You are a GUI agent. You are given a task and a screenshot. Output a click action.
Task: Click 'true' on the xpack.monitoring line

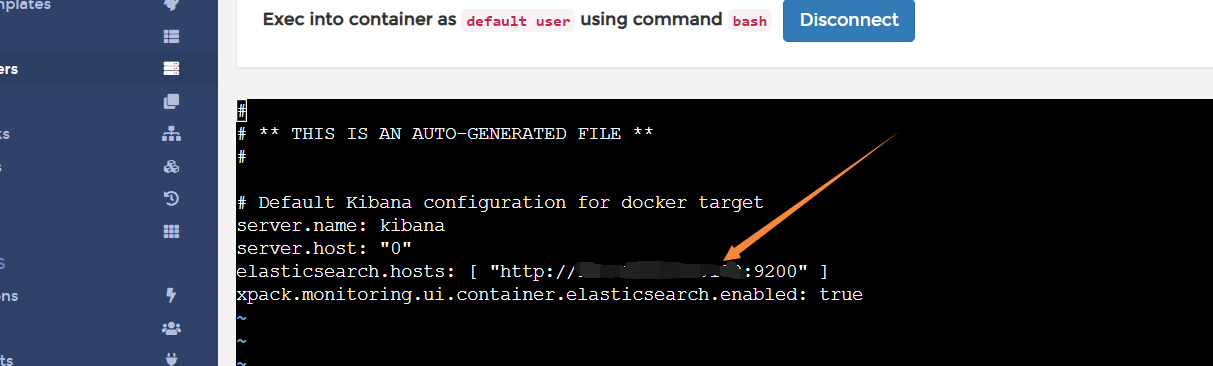pyautogui.click(x=841, y=295)
